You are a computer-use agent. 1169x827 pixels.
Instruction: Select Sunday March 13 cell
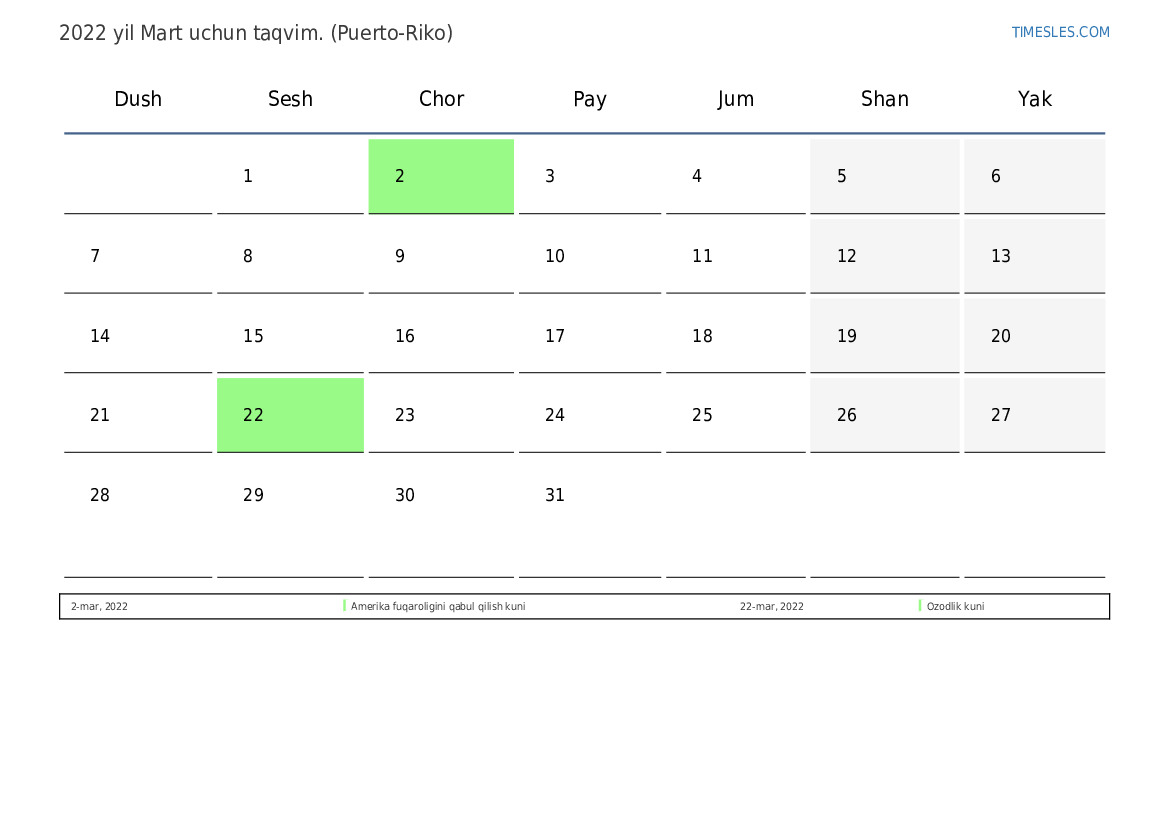(1034, 256)
